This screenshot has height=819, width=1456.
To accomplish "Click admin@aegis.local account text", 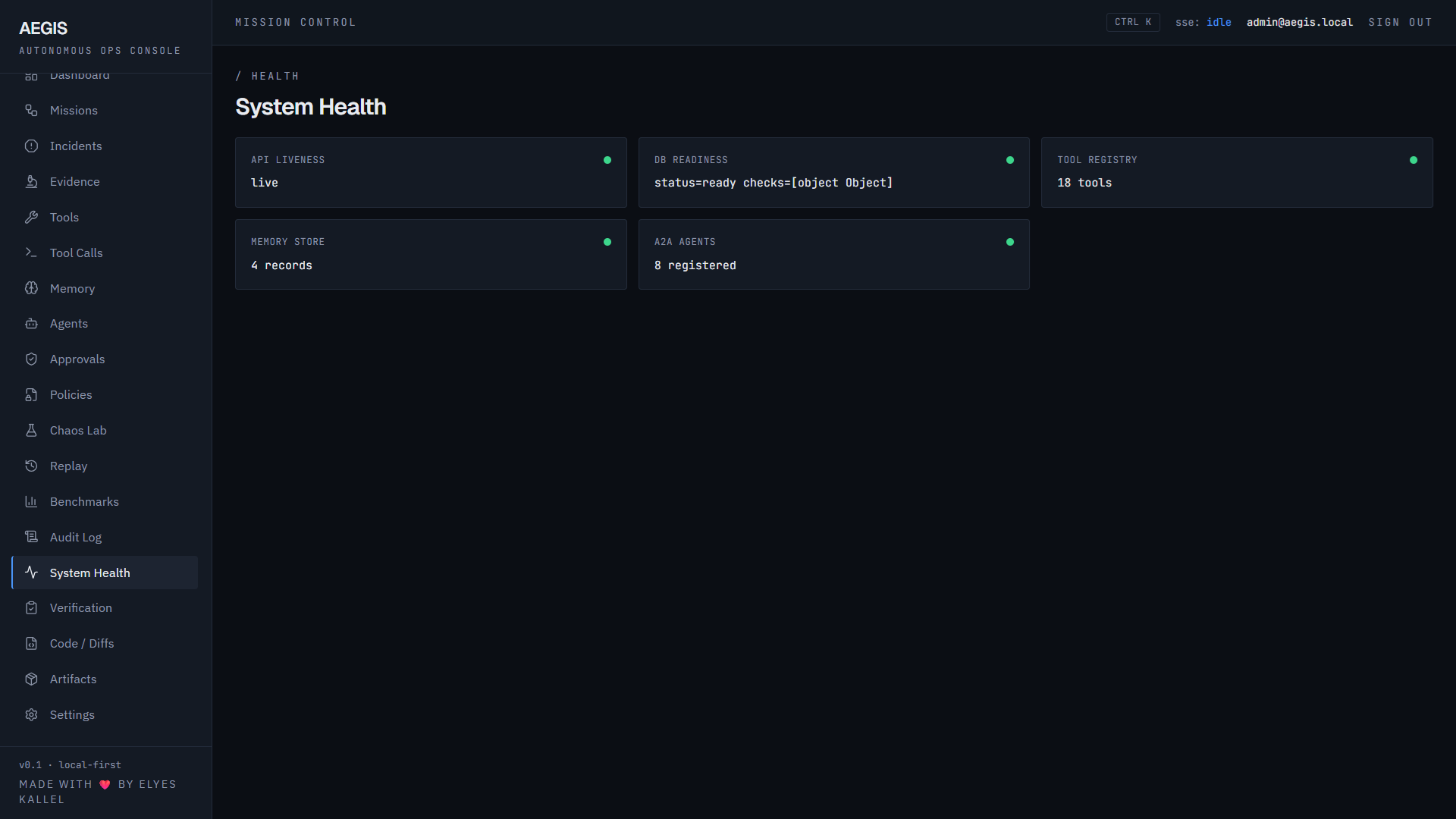I will click(1300, 22).
